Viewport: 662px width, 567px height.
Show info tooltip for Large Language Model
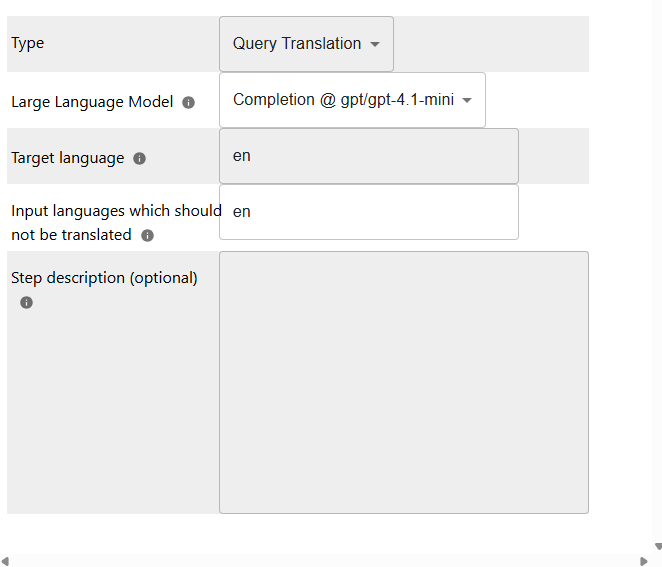click(x=189, y=103)
